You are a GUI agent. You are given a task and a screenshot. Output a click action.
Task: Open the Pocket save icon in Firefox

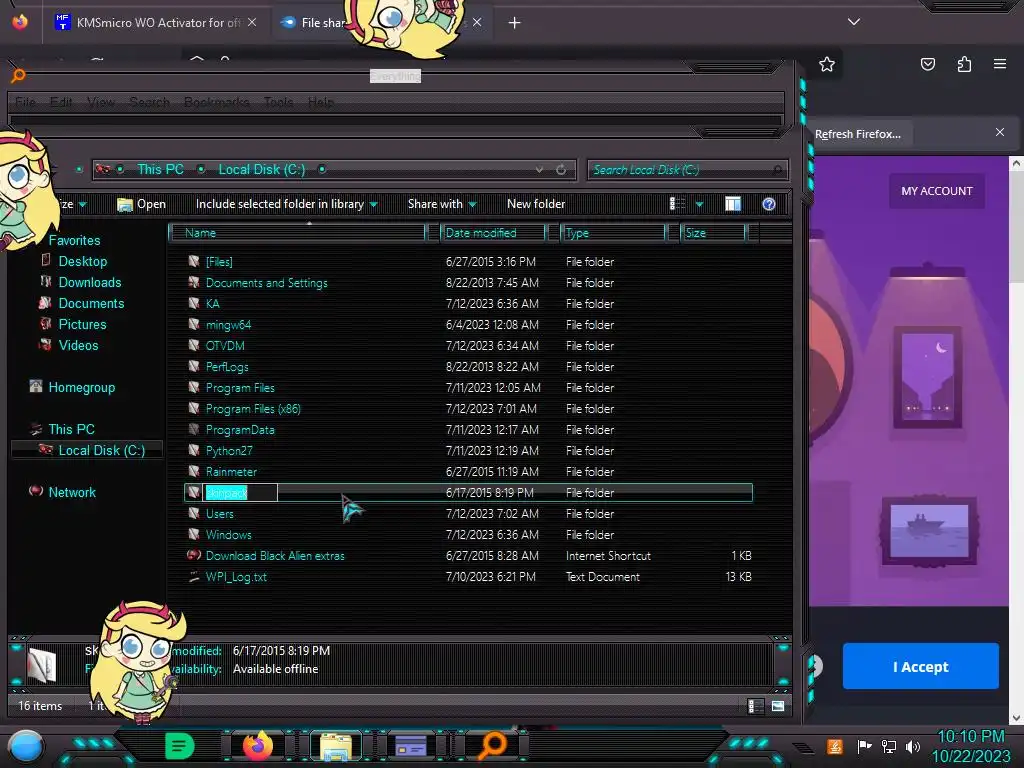click(x=927, y=64)
